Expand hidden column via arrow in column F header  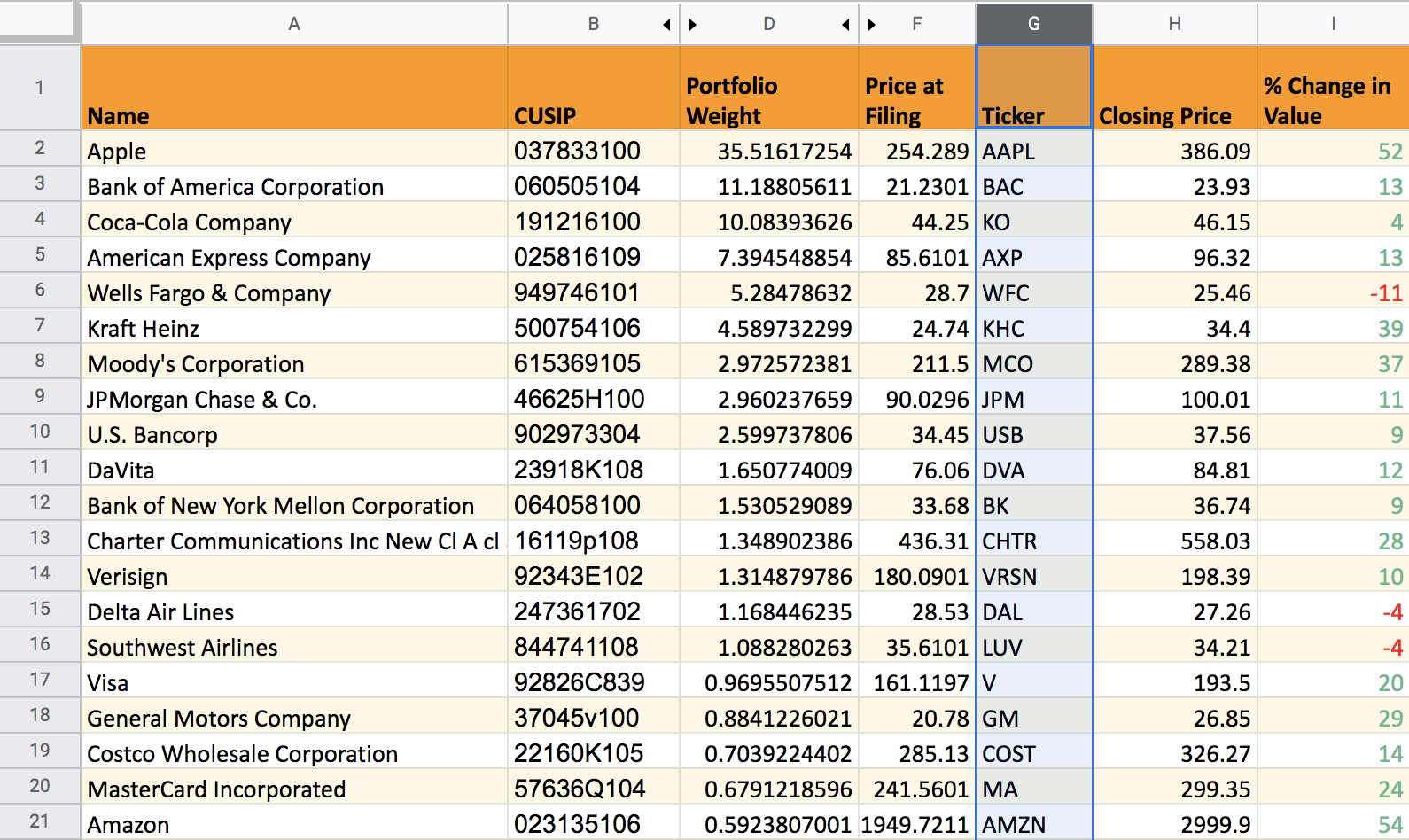872,25
